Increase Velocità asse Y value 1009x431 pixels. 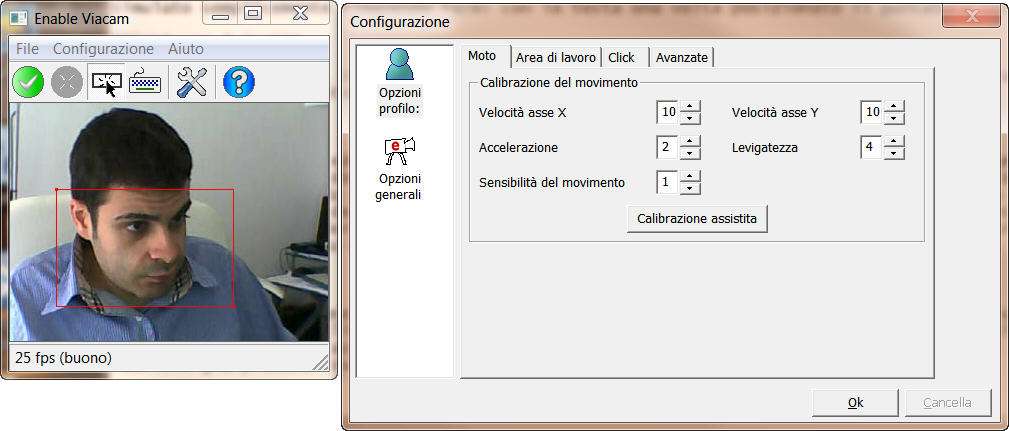(894, 106)
